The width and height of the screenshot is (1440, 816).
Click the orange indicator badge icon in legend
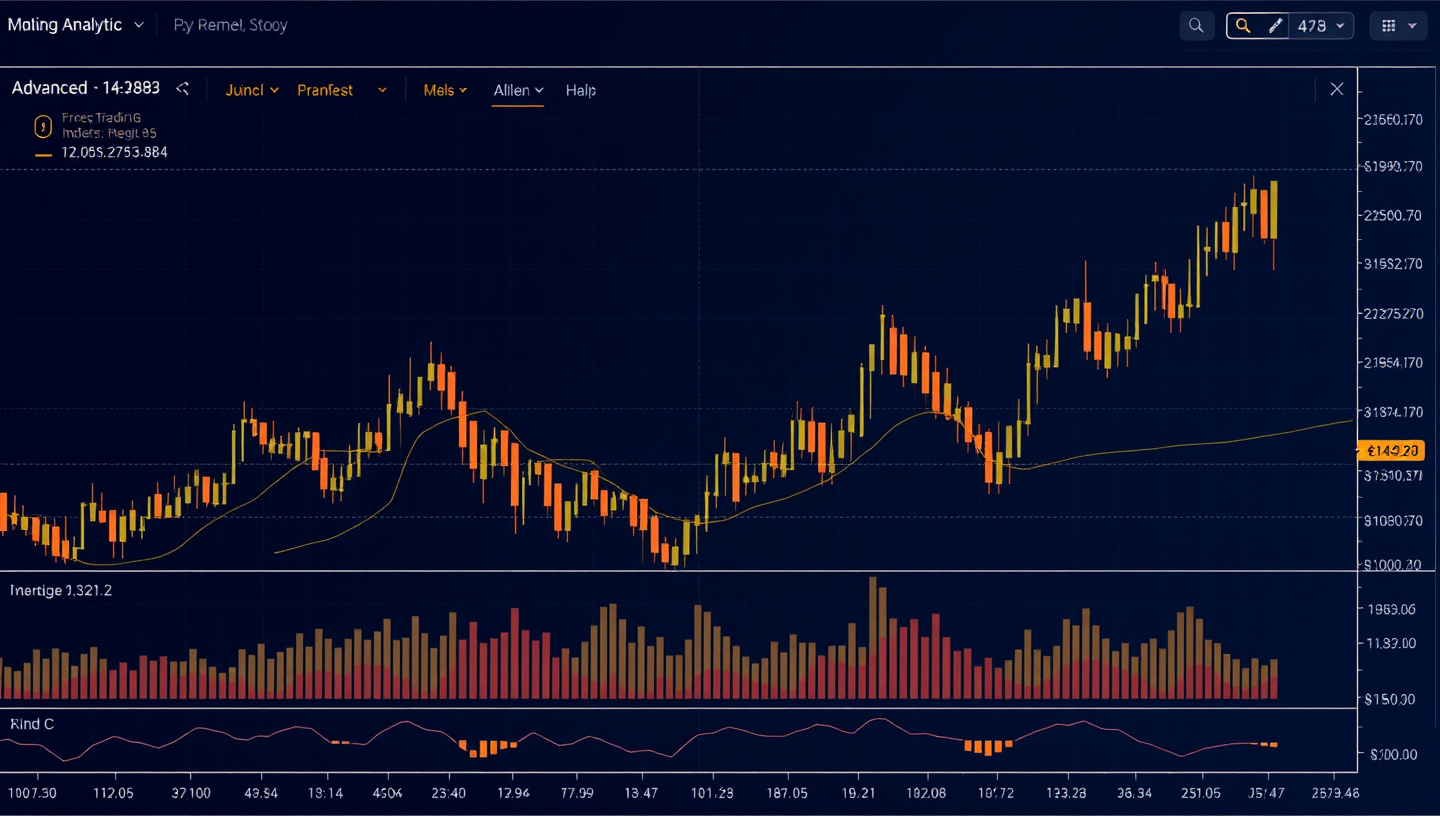(x=43, y=126)
